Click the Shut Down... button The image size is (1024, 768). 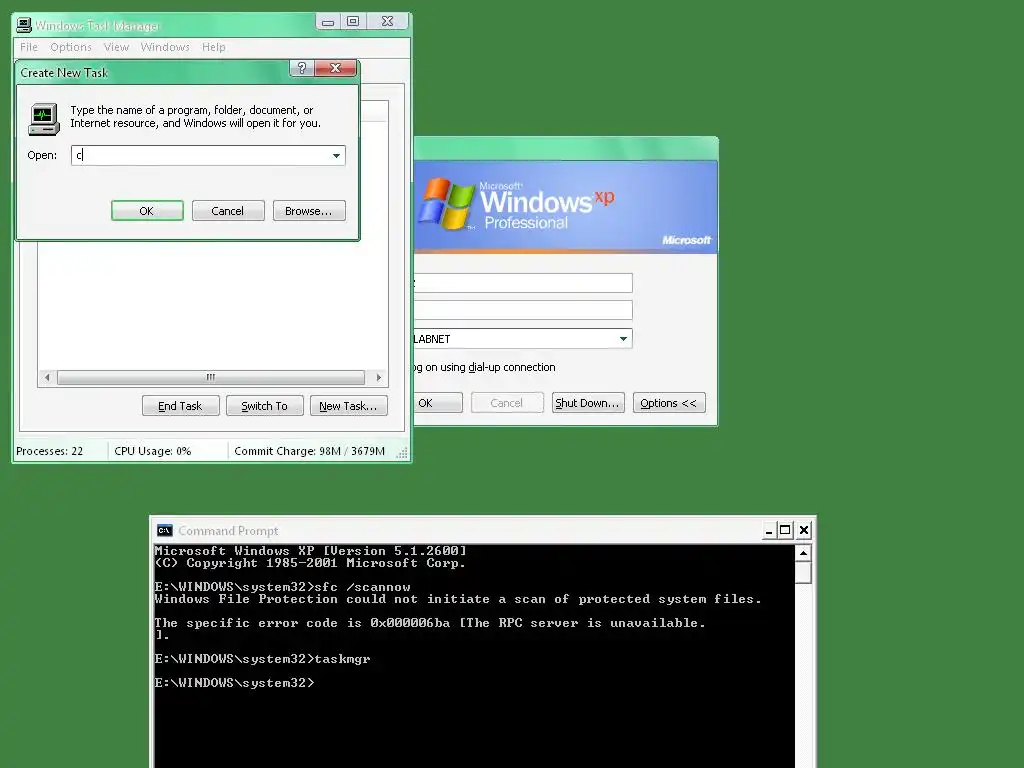588,403
